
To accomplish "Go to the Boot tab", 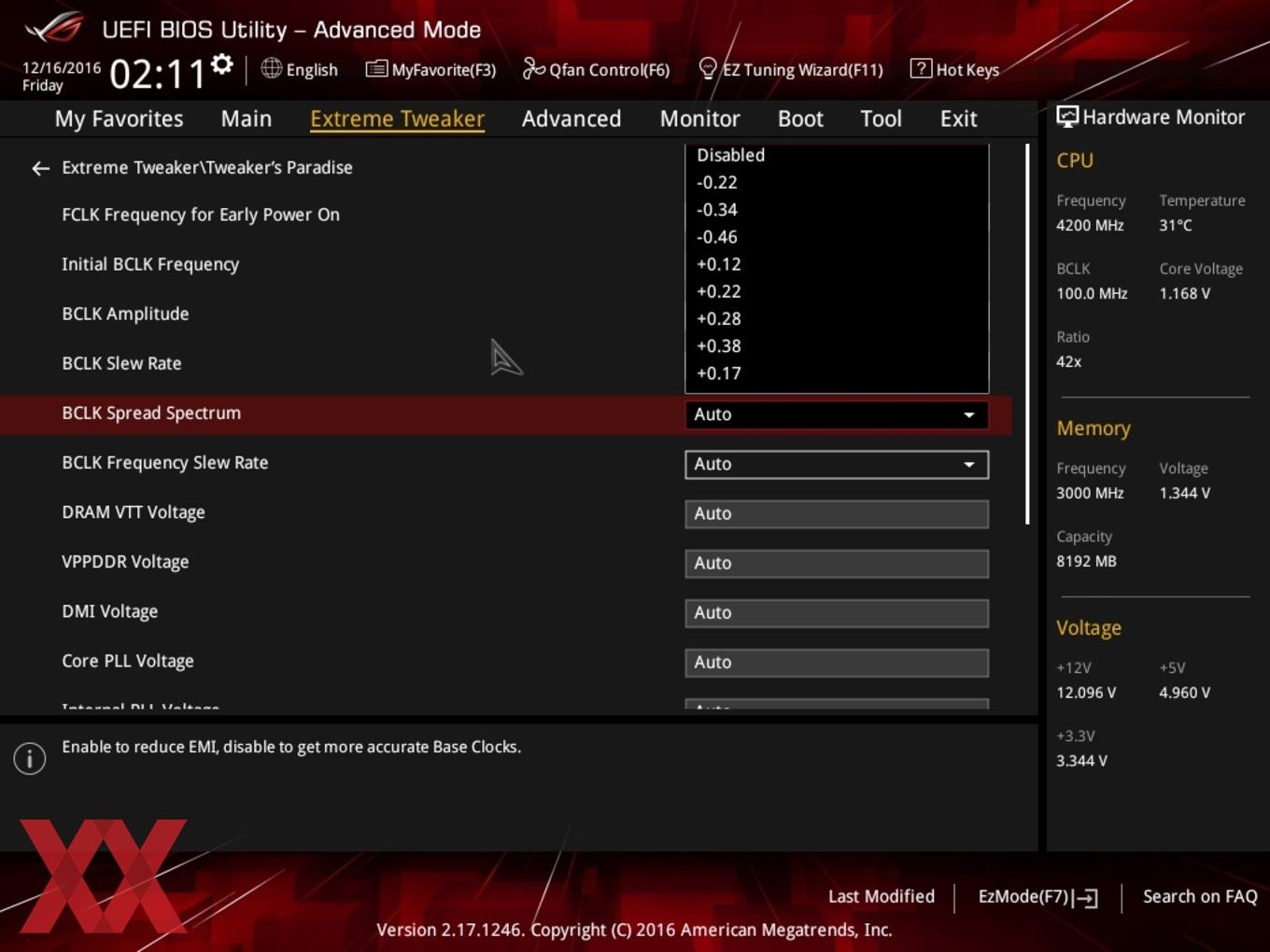I will tap(800, 119).
